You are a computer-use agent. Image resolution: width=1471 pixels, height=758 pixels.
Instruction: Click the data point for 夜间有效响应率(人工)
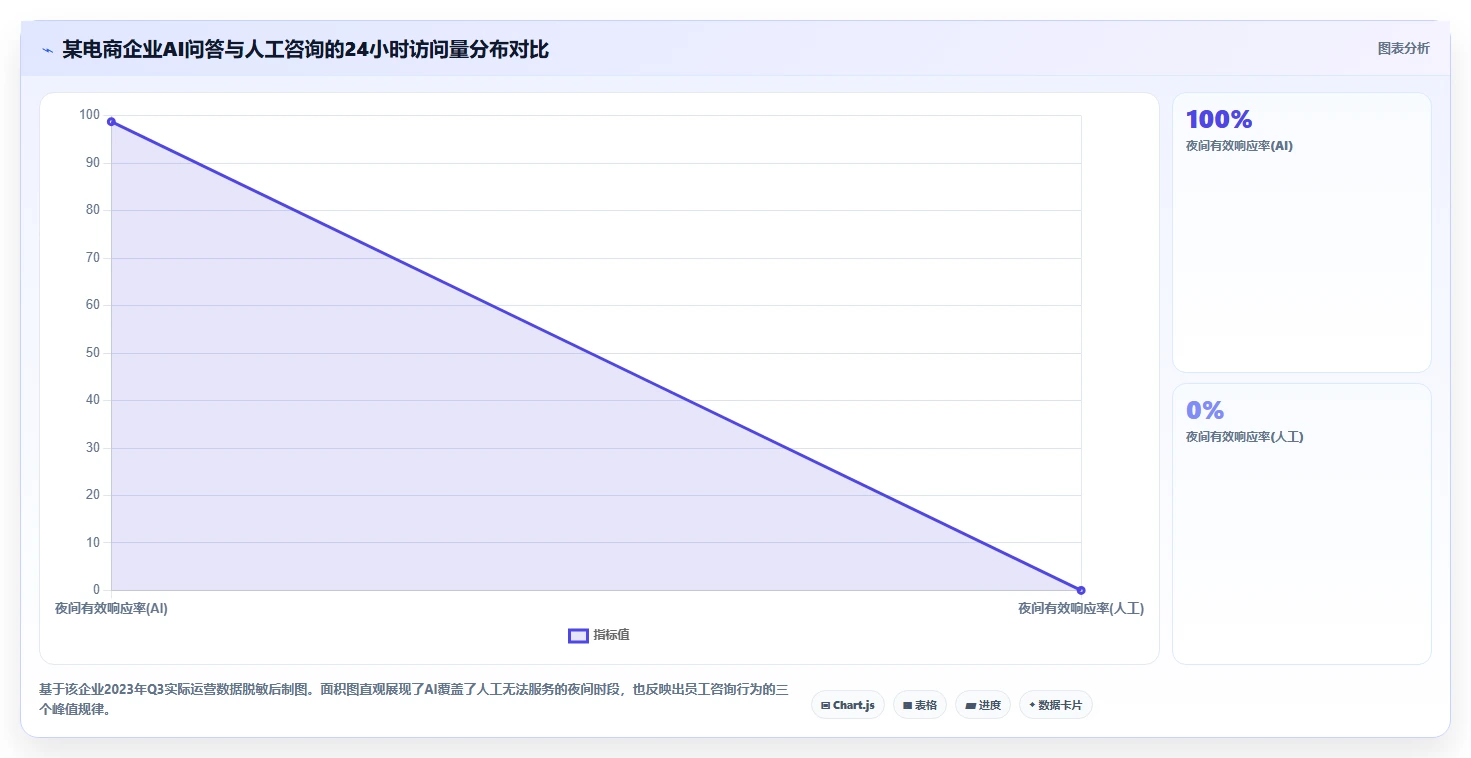click(1081, 590)
